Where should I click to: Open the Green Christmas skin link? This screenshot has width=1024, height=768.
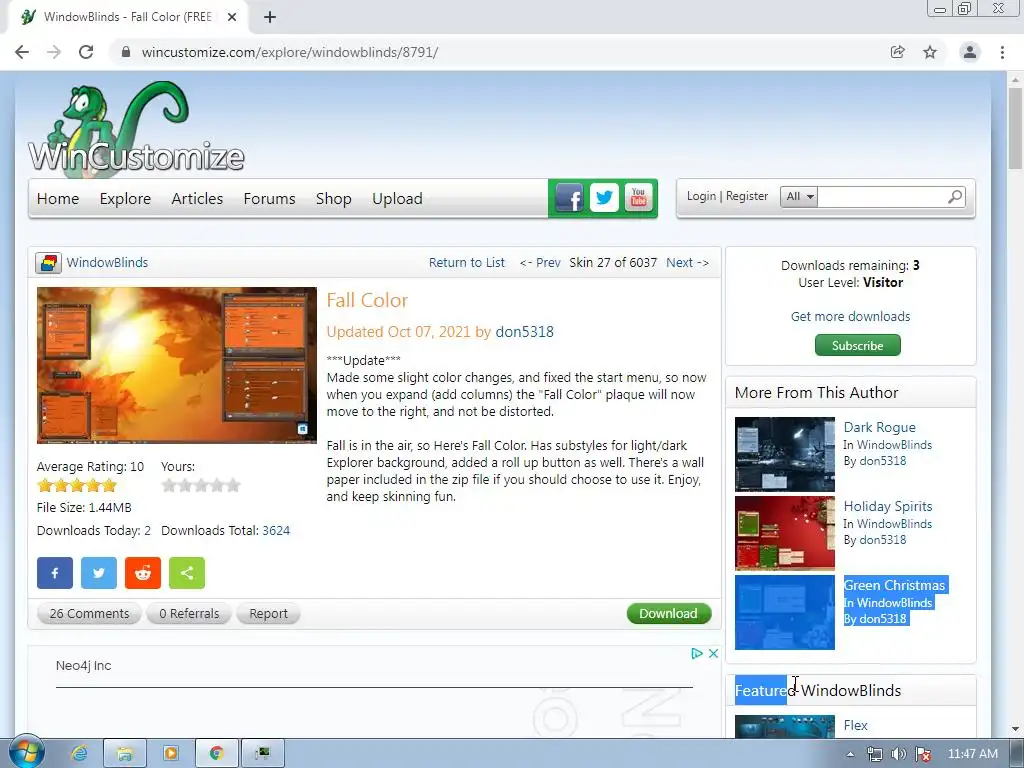(x=894, y=585)
